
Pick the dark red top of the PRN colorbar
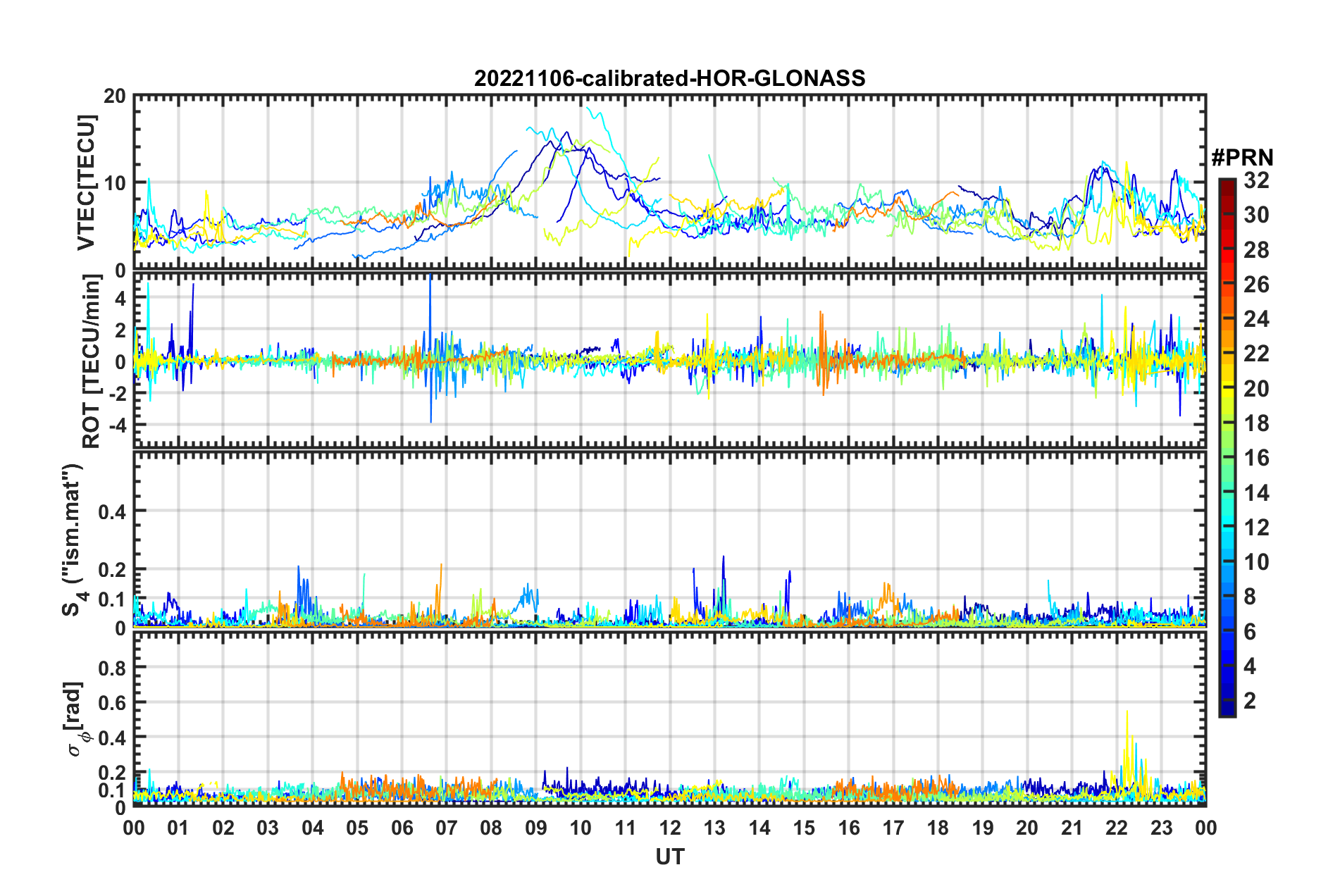click(x=1227, y=183)
